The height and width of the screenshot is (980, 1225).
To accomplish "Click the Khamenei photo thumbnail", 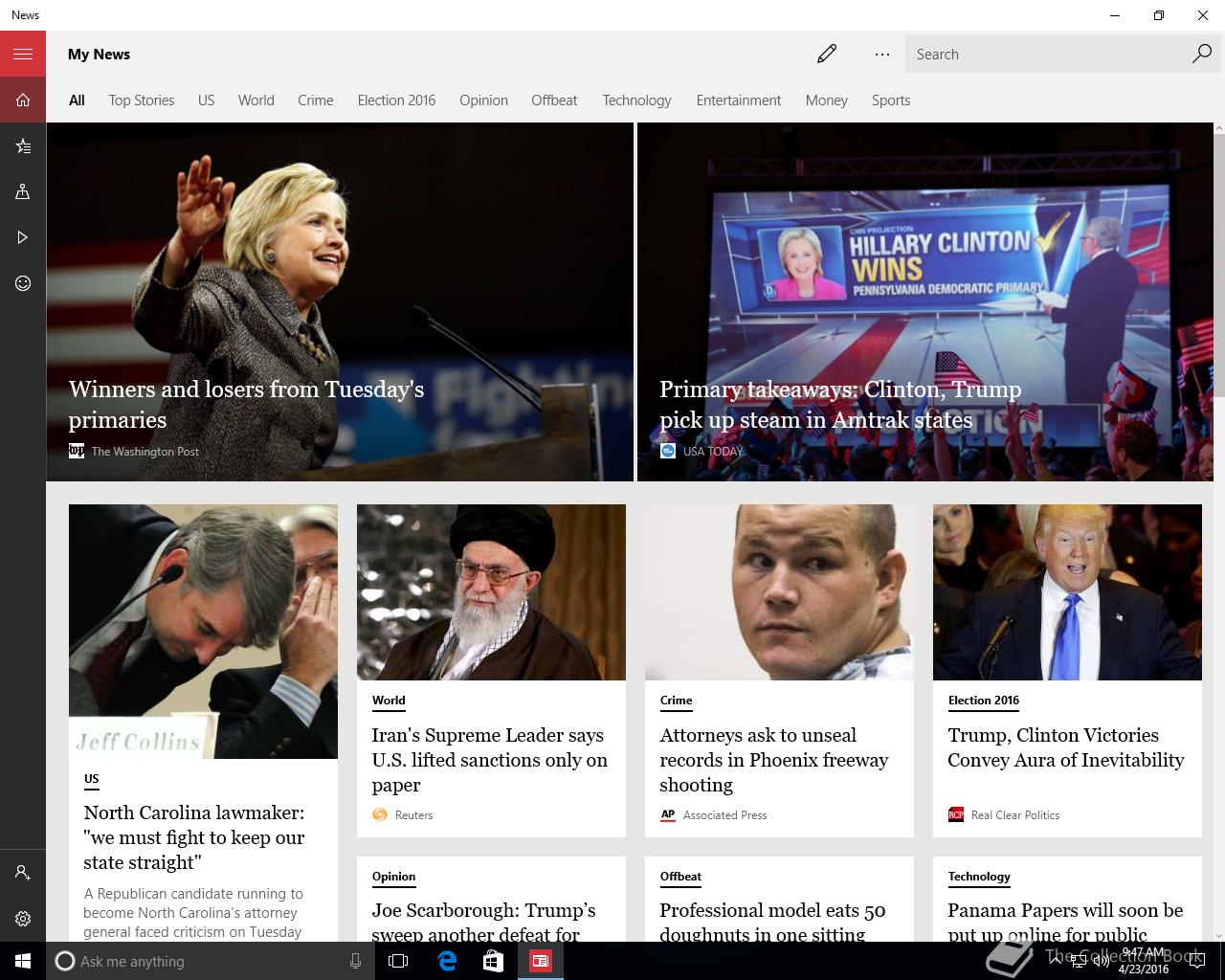I will tap(491, 592).
